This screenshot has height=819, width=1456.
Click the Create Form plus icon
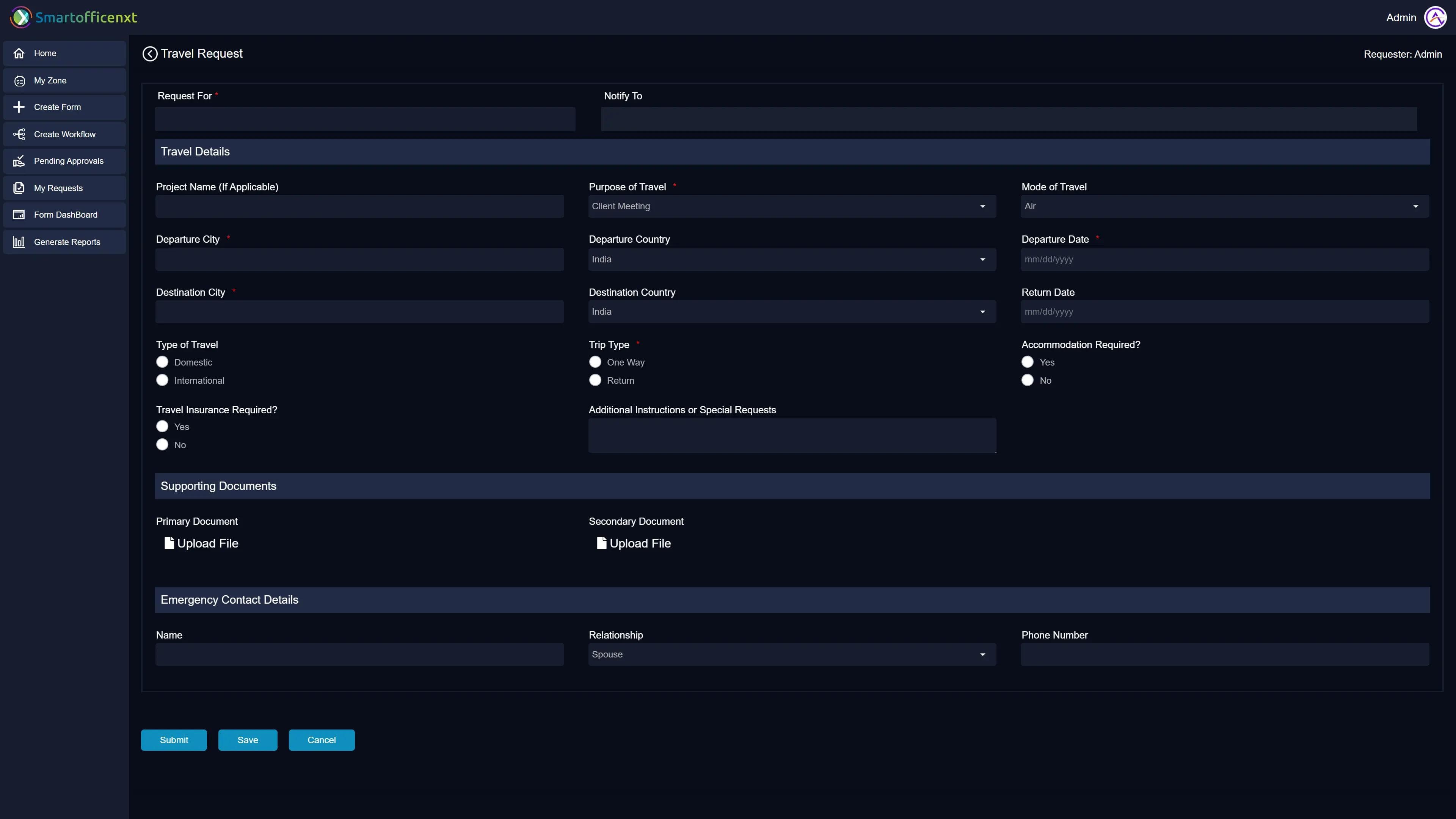tap(20, 107)
